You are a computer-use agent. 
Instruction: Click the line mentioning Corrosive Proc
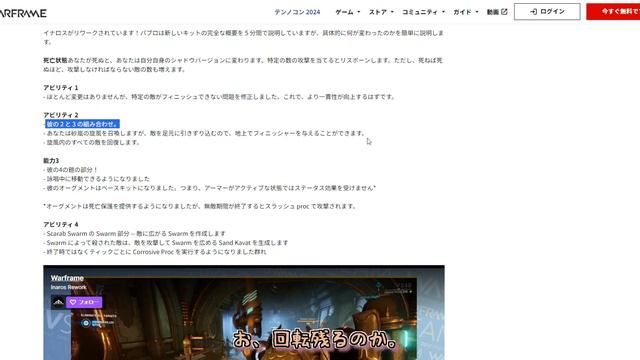pyautogui.click(x=154, y=252)
